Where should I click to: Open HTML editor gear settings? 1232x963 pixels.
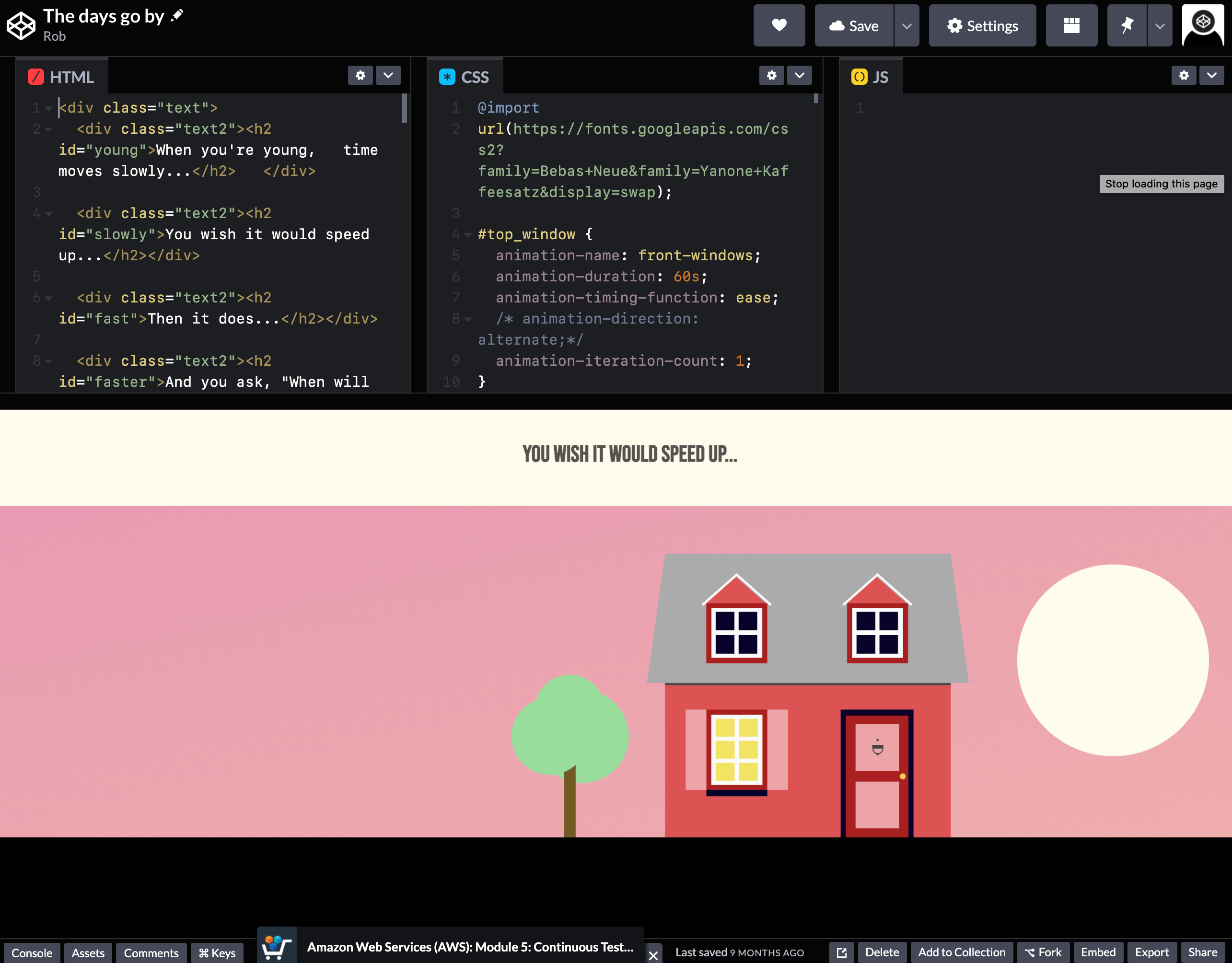click(x=360, y=75)
